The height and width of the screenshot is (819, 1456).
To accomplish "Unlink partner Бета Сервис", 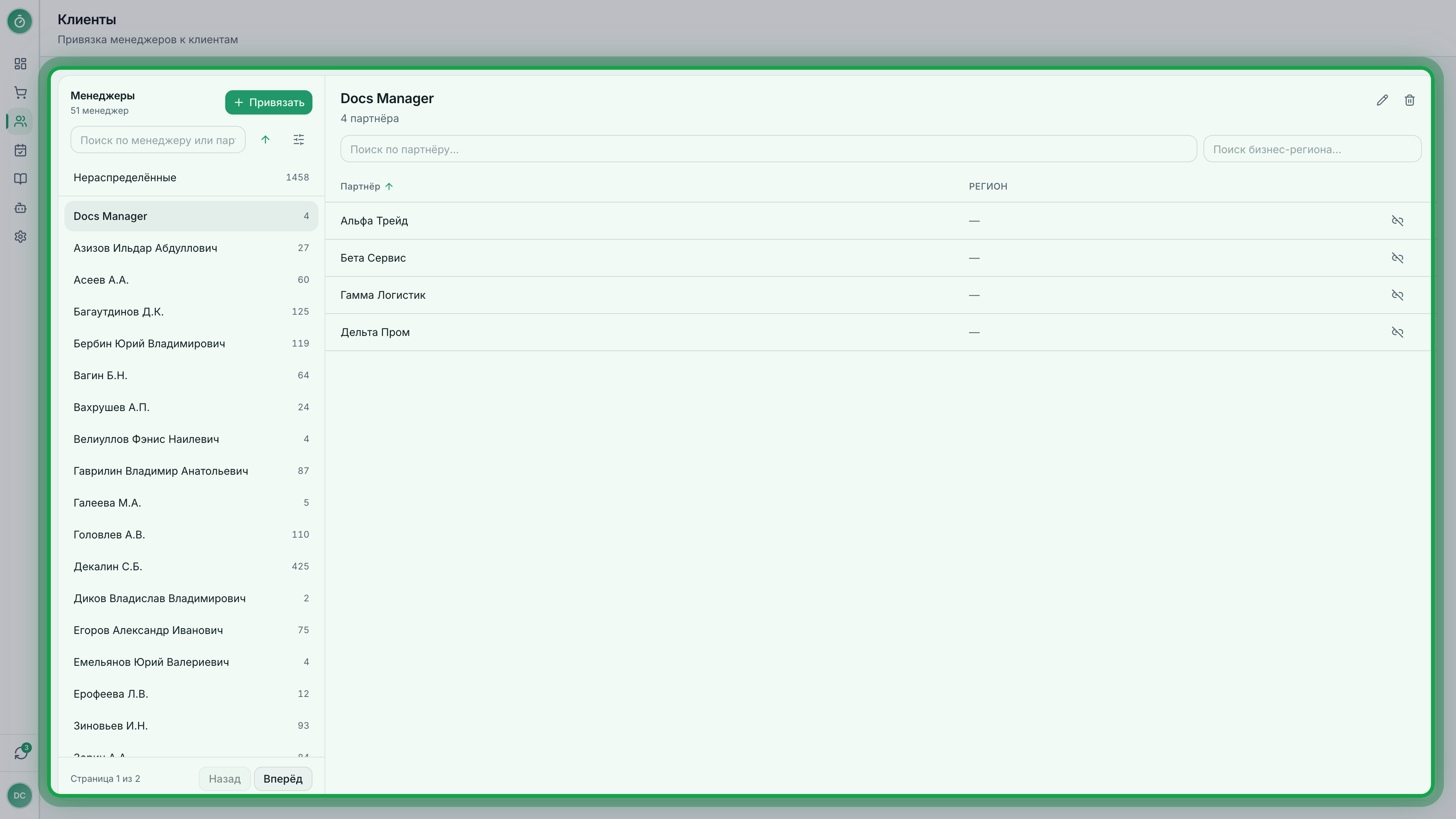I will [x=1397, y=258].
